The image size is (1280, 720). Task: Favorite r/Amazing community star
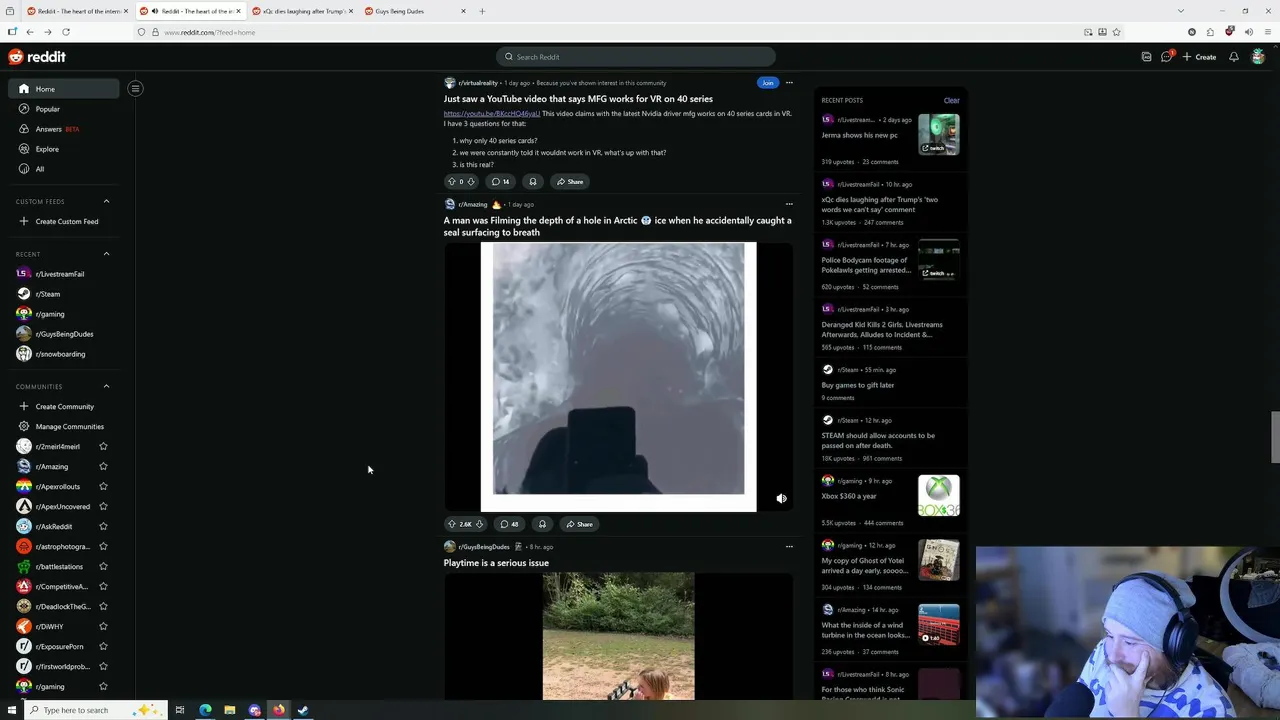click(x=103, y=466)
